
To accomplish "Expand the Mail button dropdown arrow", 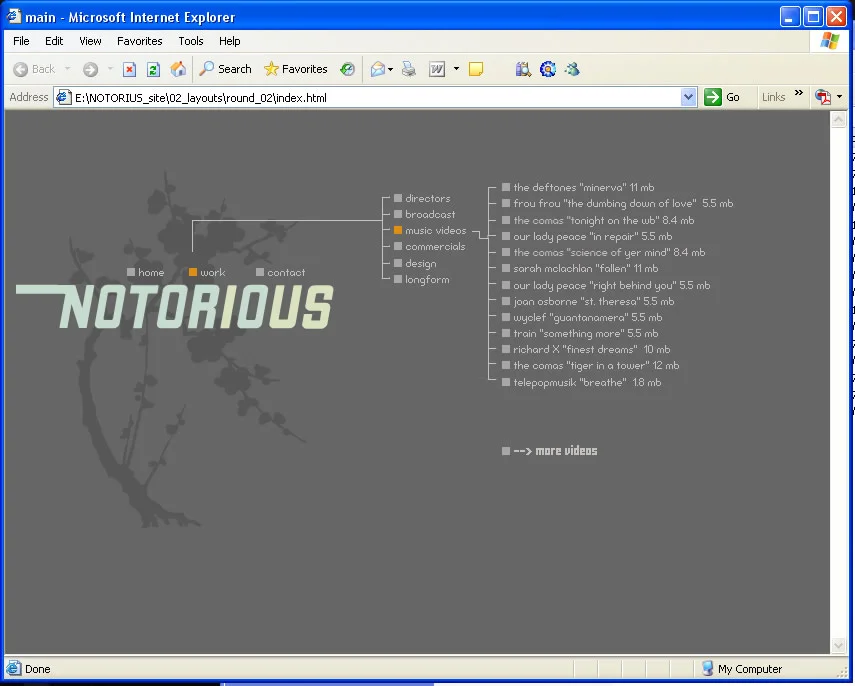I will pos(390,69).
